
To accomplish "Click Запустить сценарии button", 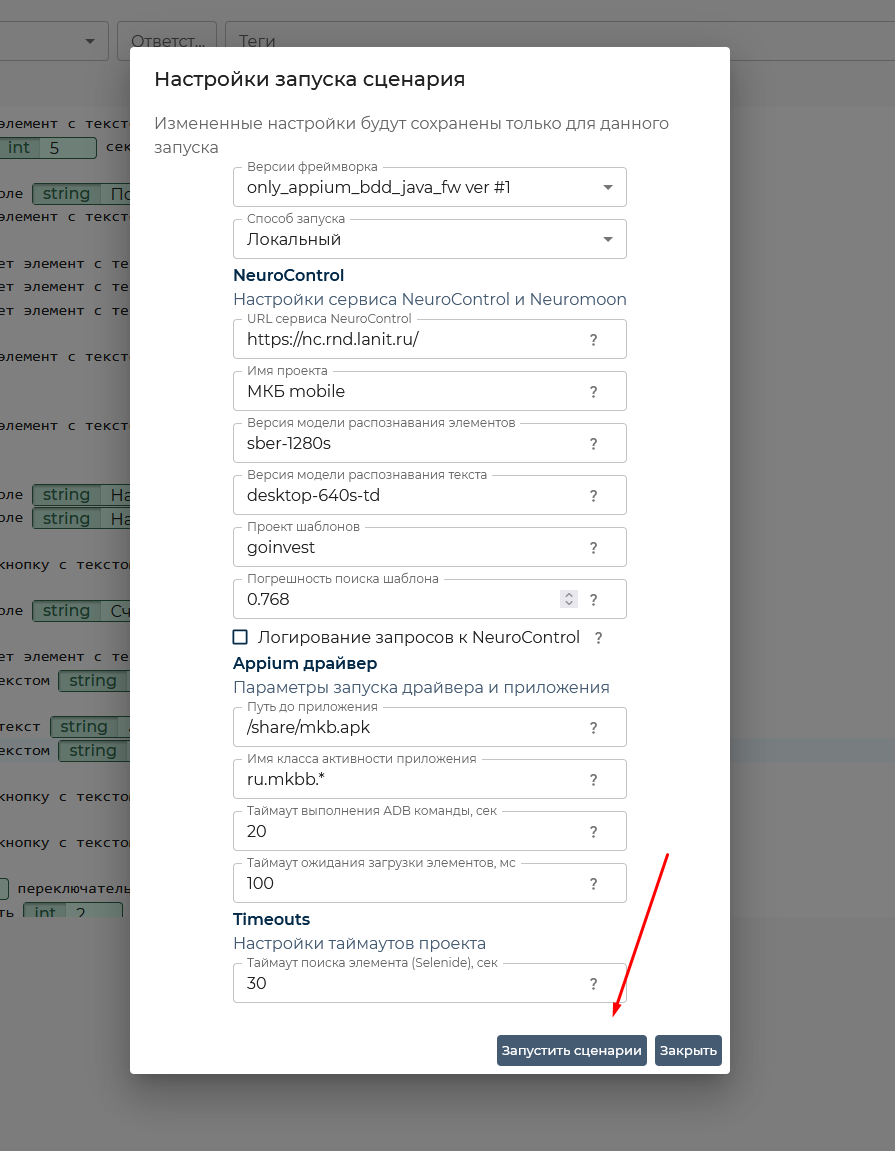I will point(571,1050).
